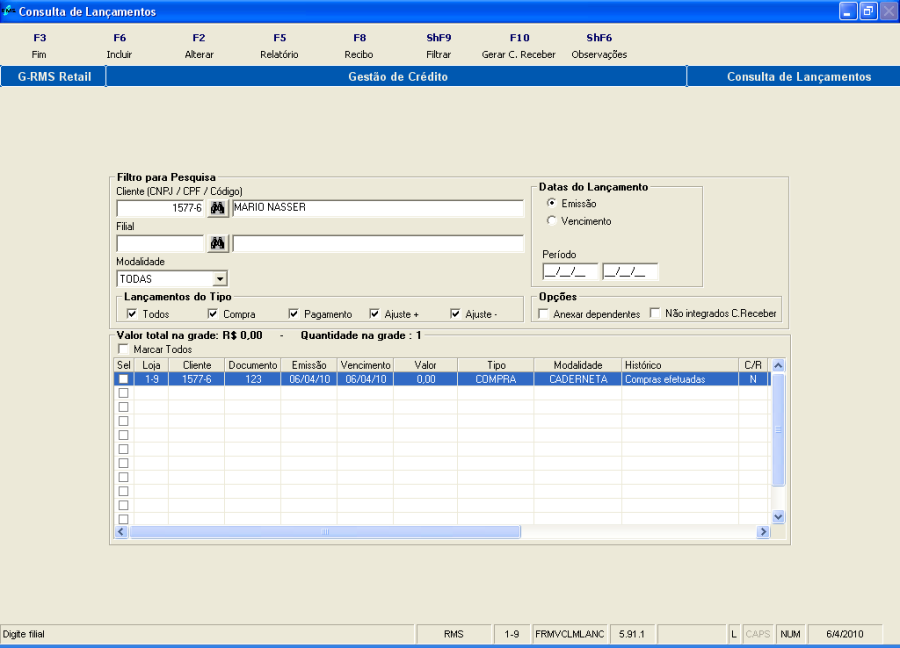Click the grid's scroll right arrow

pyautogui.click(x=763, y=531)
